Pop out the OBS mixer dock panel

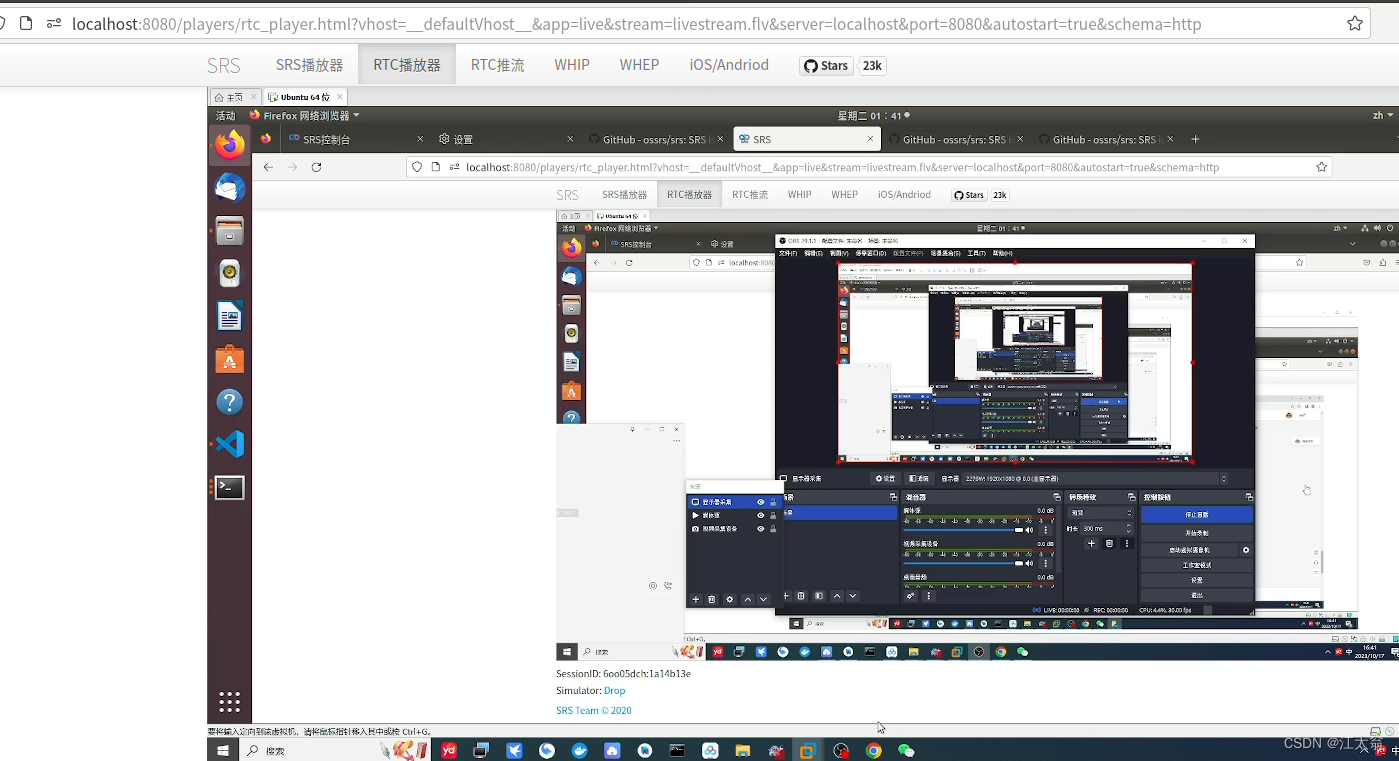[x=1056, y=497]
